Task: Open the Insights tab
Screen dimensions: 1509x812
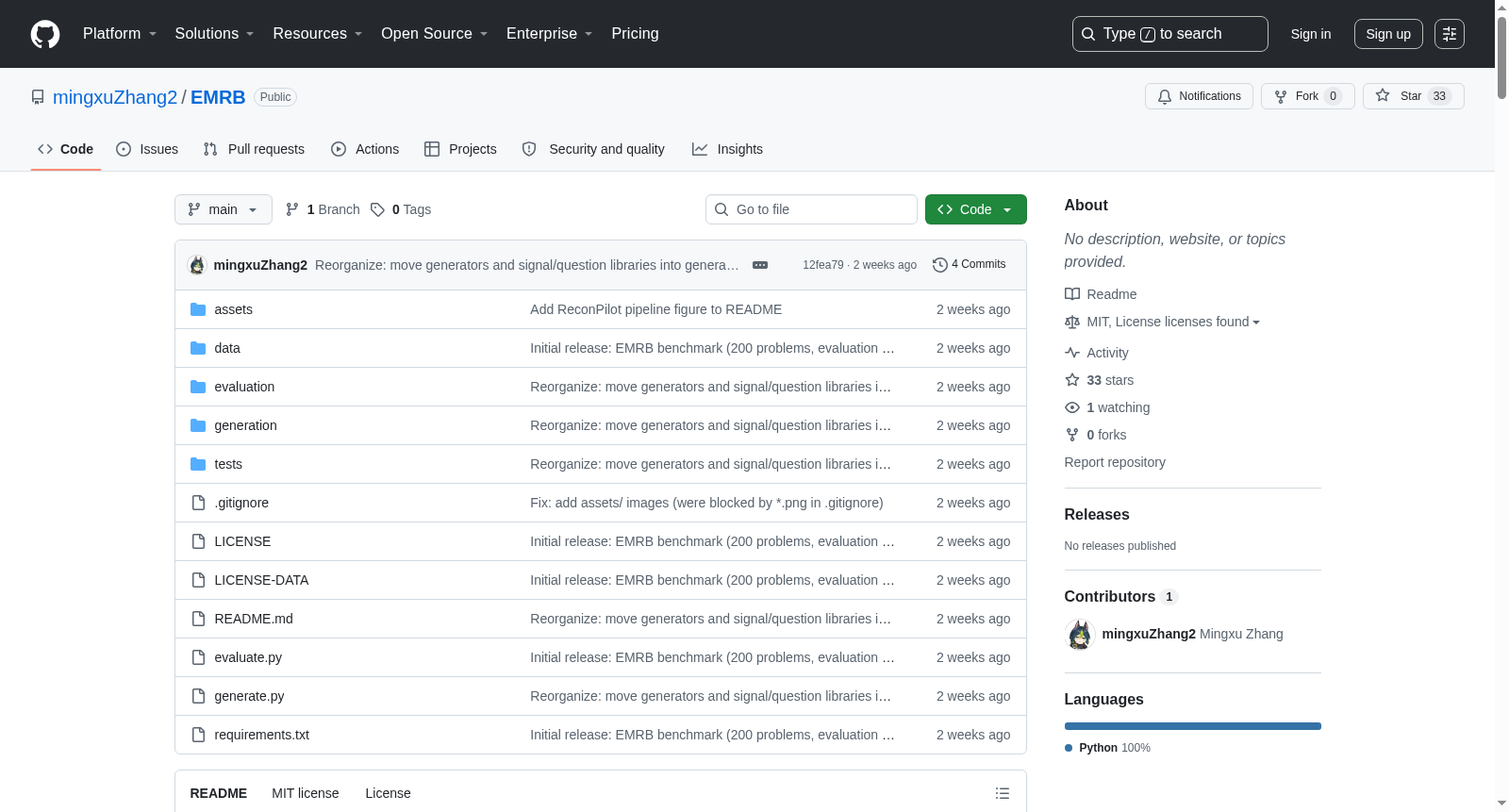Action: (x=727, y=149)
